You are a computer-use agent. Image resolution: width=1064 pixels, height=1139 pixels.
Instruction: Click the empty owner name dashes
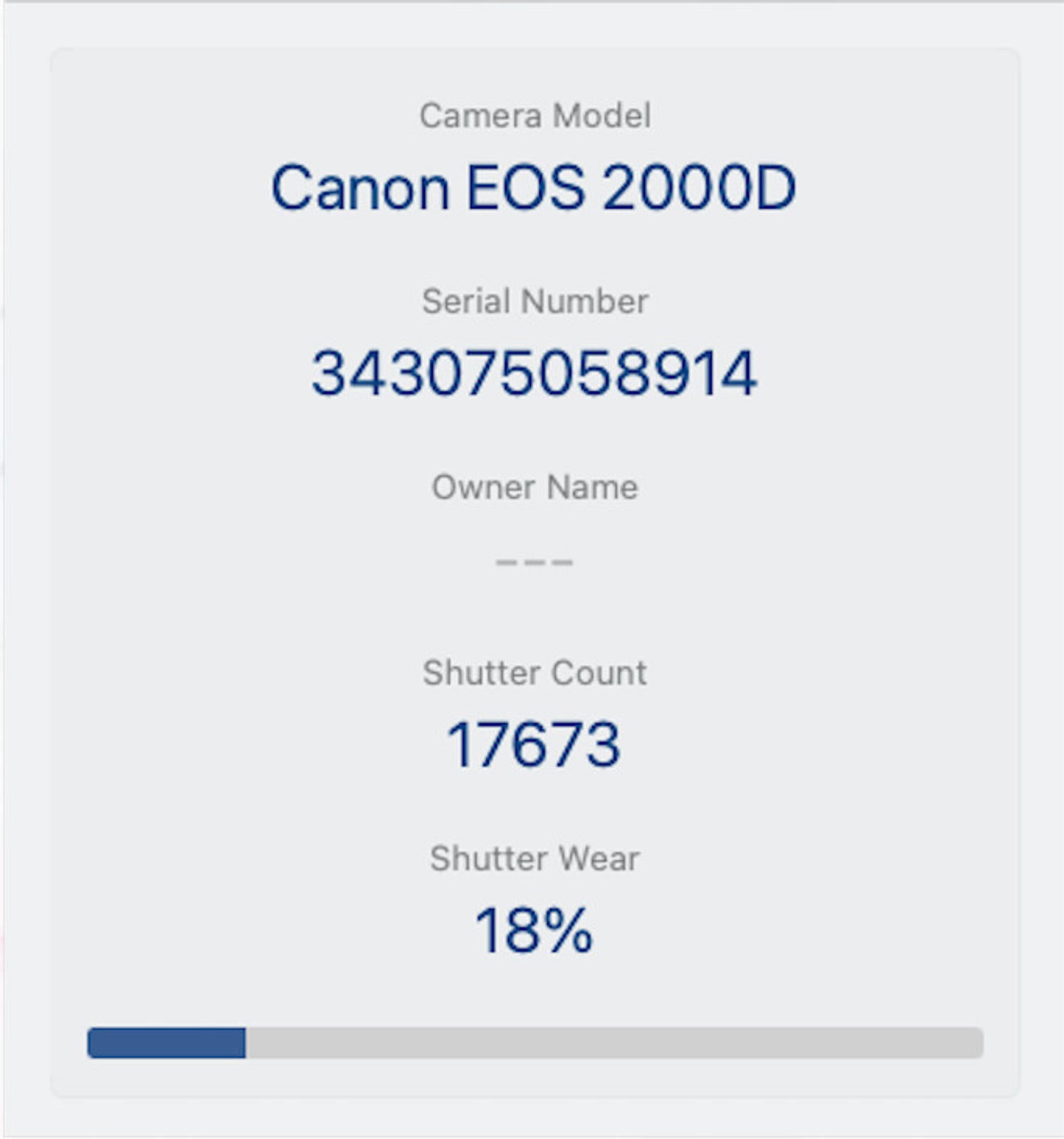[534, 562]
